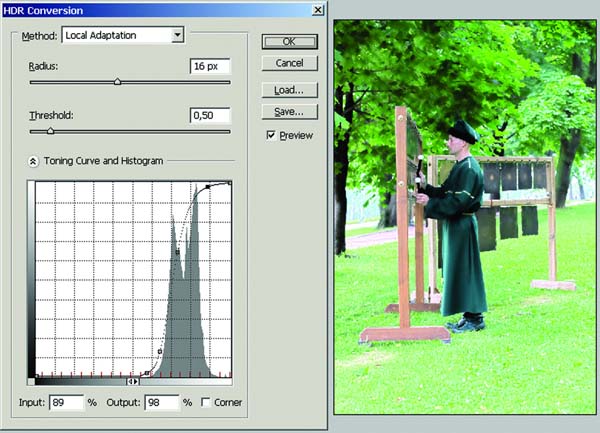600x433 pixels.
Task: Close the HDR Conversion dialog window
Action: (x=317, y=8)
